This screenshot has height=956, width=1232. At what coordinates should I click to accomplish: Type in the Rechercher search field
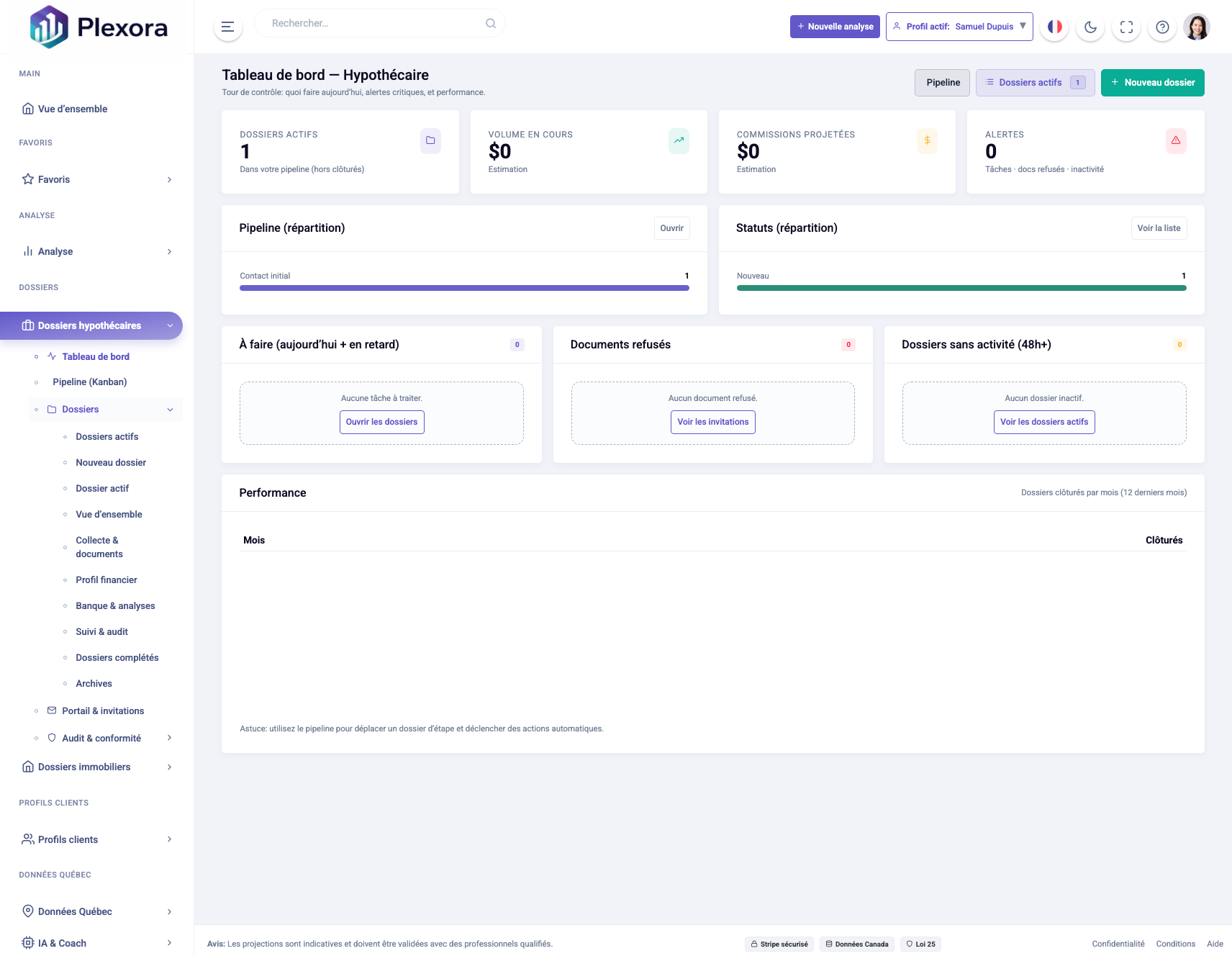[360, 22]
